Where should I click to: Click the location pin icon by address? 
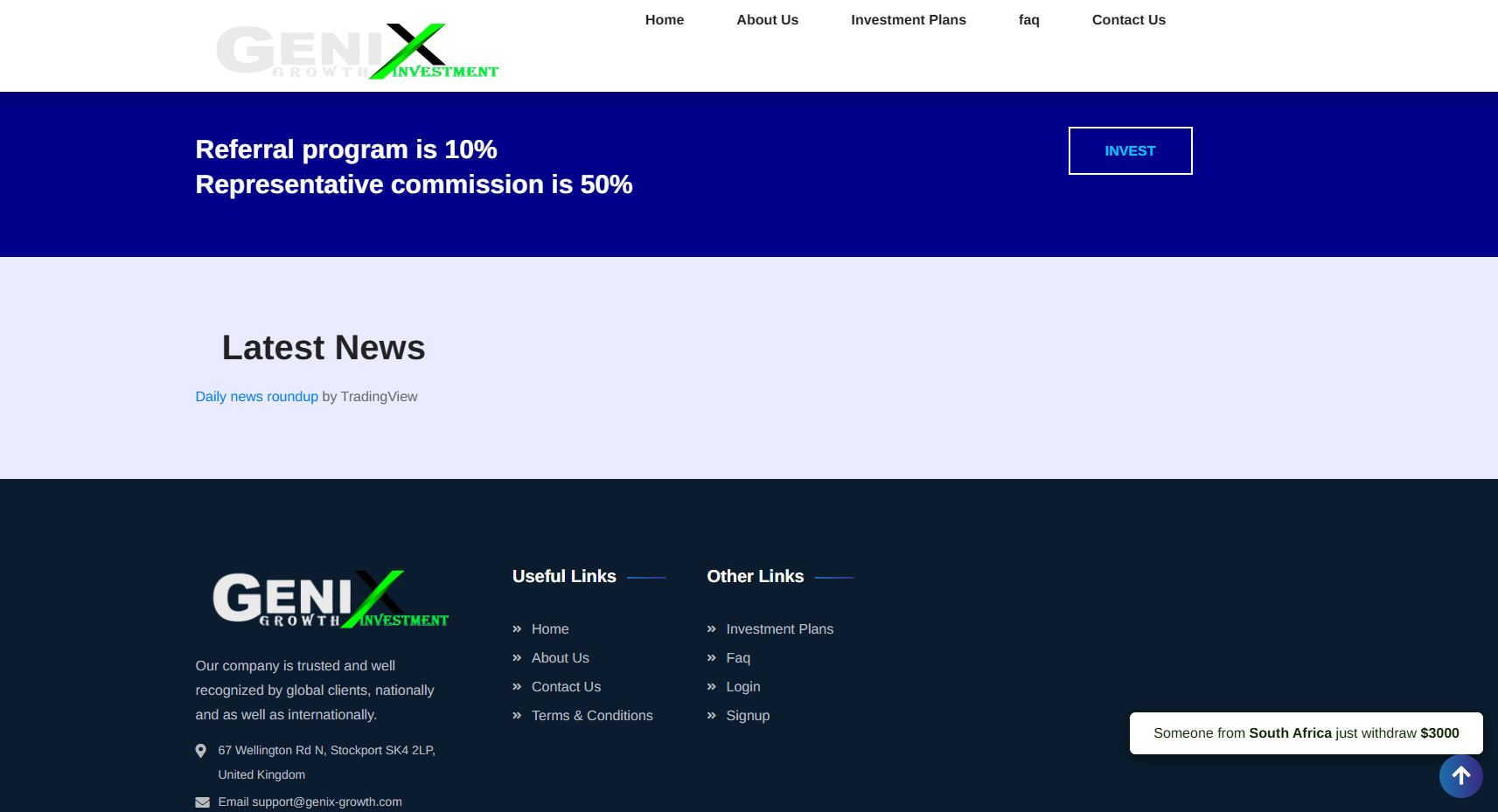[201, 751]
